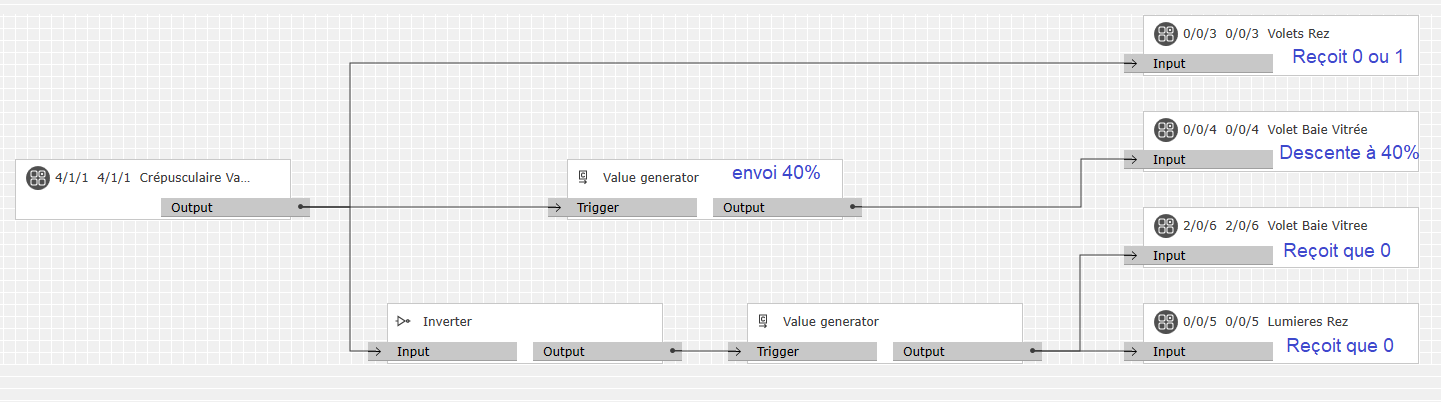Click the 0/0/4 Volet Baie Vitrée node icon
Image resolution: width=1441 pixels, height=402 pixels.
coord(1165,130)
